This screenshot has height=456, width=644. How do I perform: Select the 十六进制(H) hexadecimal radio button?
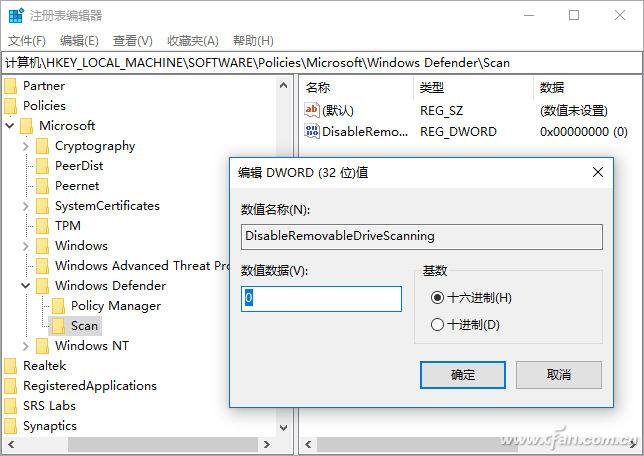click(437, 297)
